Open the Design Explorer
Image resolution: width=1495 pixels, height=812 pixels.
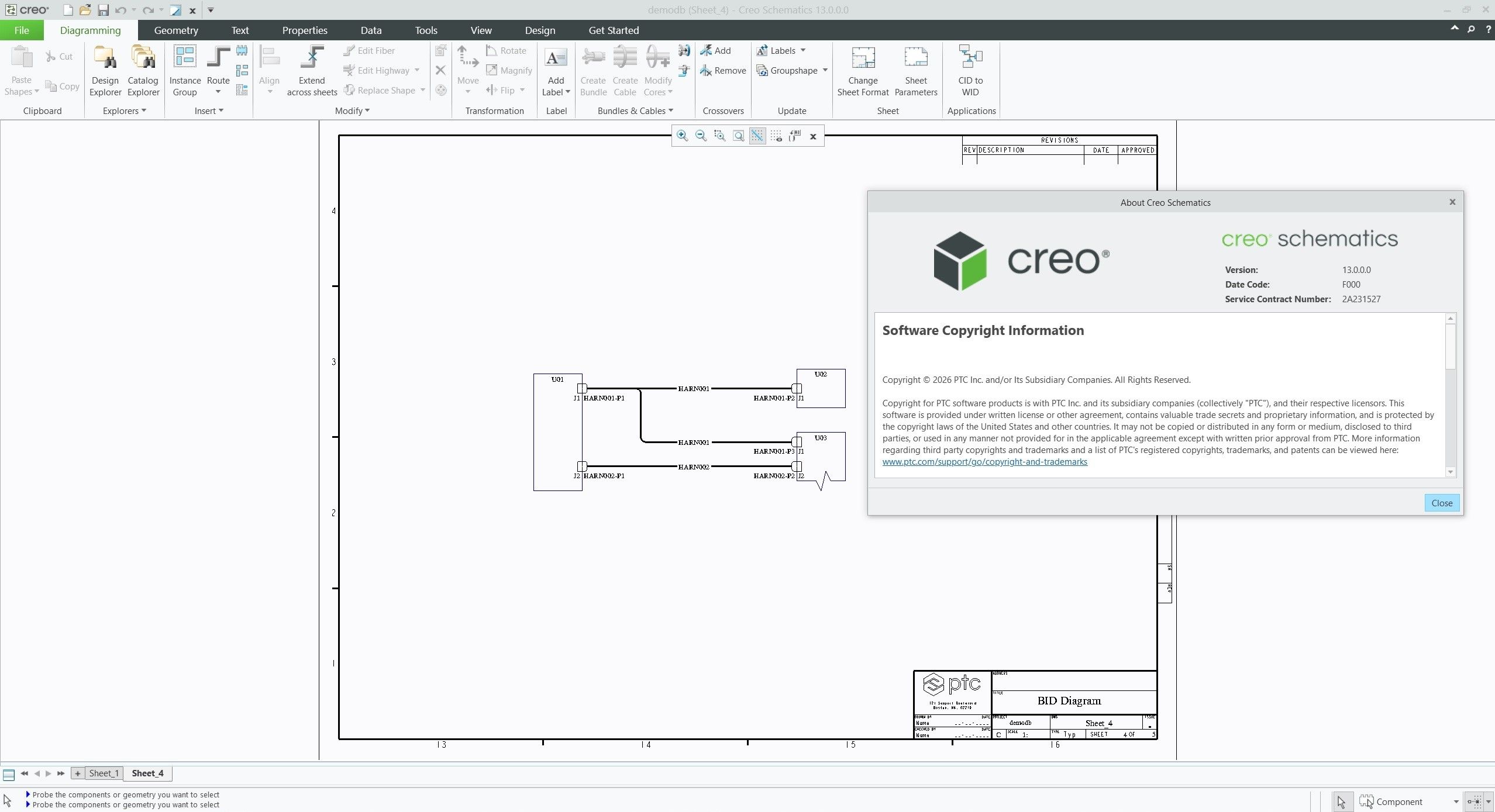105,70
